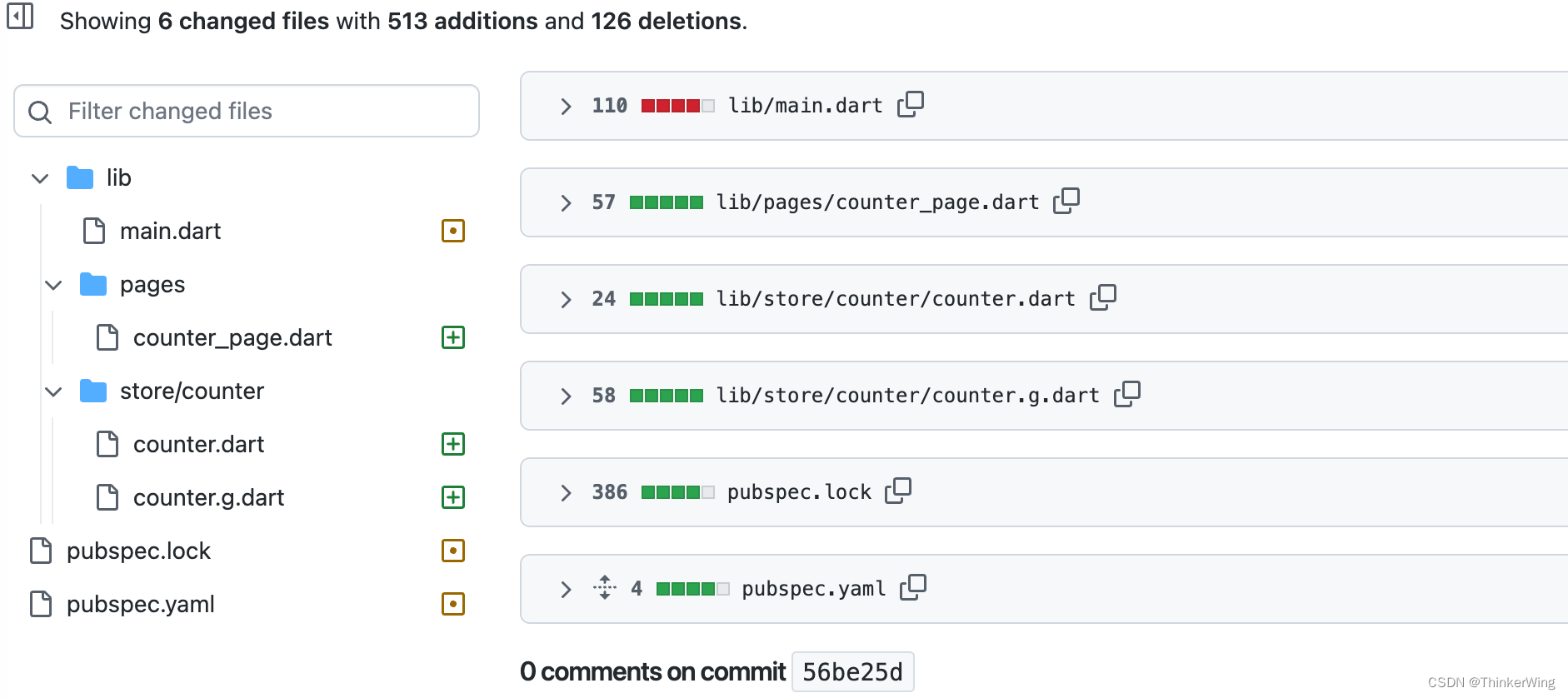This screenshot has width=1568, height=698.
Task: Click the counter.g.dart file icon in tree
Action: 107,497
